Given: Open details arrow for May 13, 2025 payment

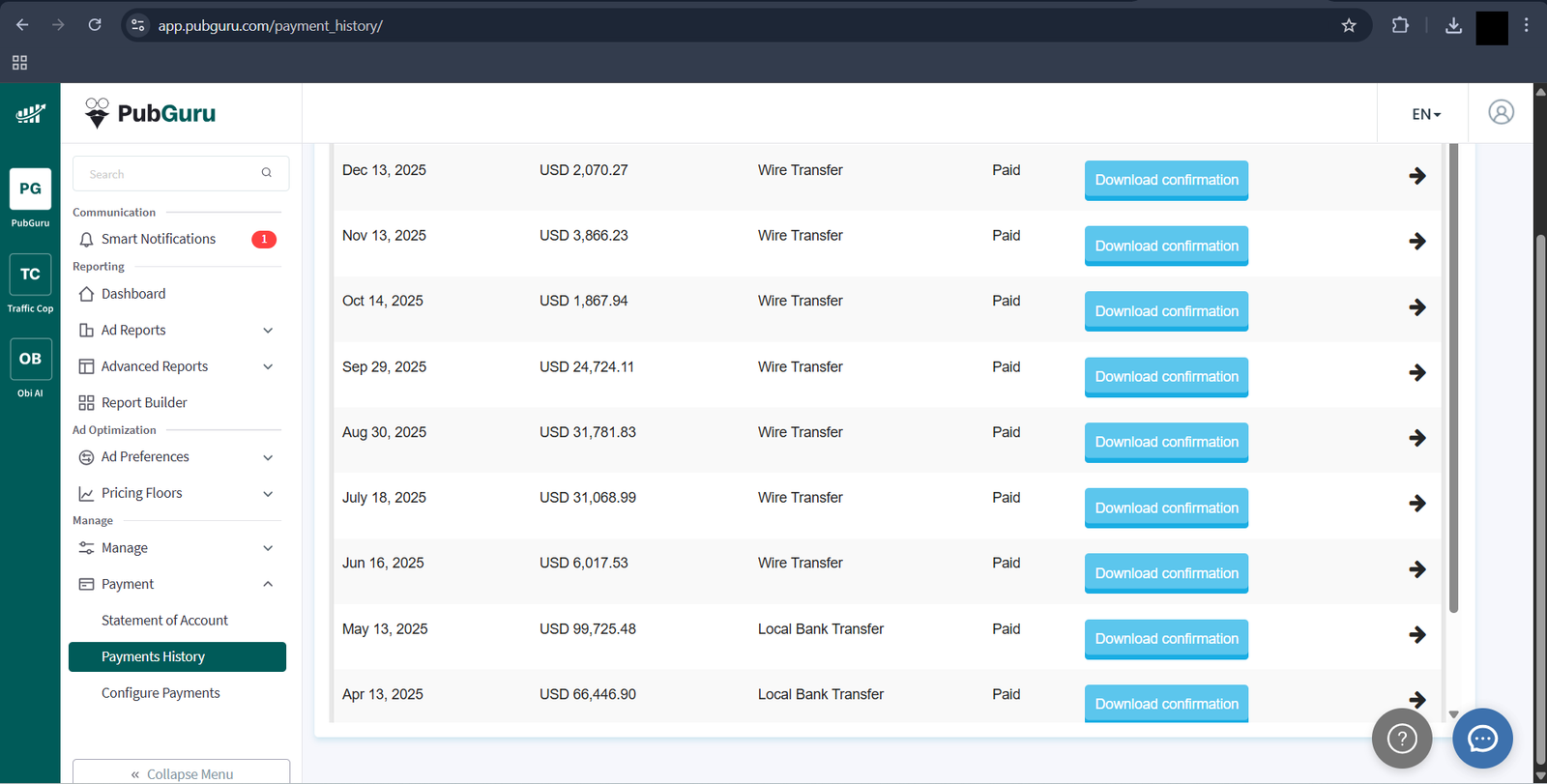Looking at the screenshot, I should coord(1417,634).
